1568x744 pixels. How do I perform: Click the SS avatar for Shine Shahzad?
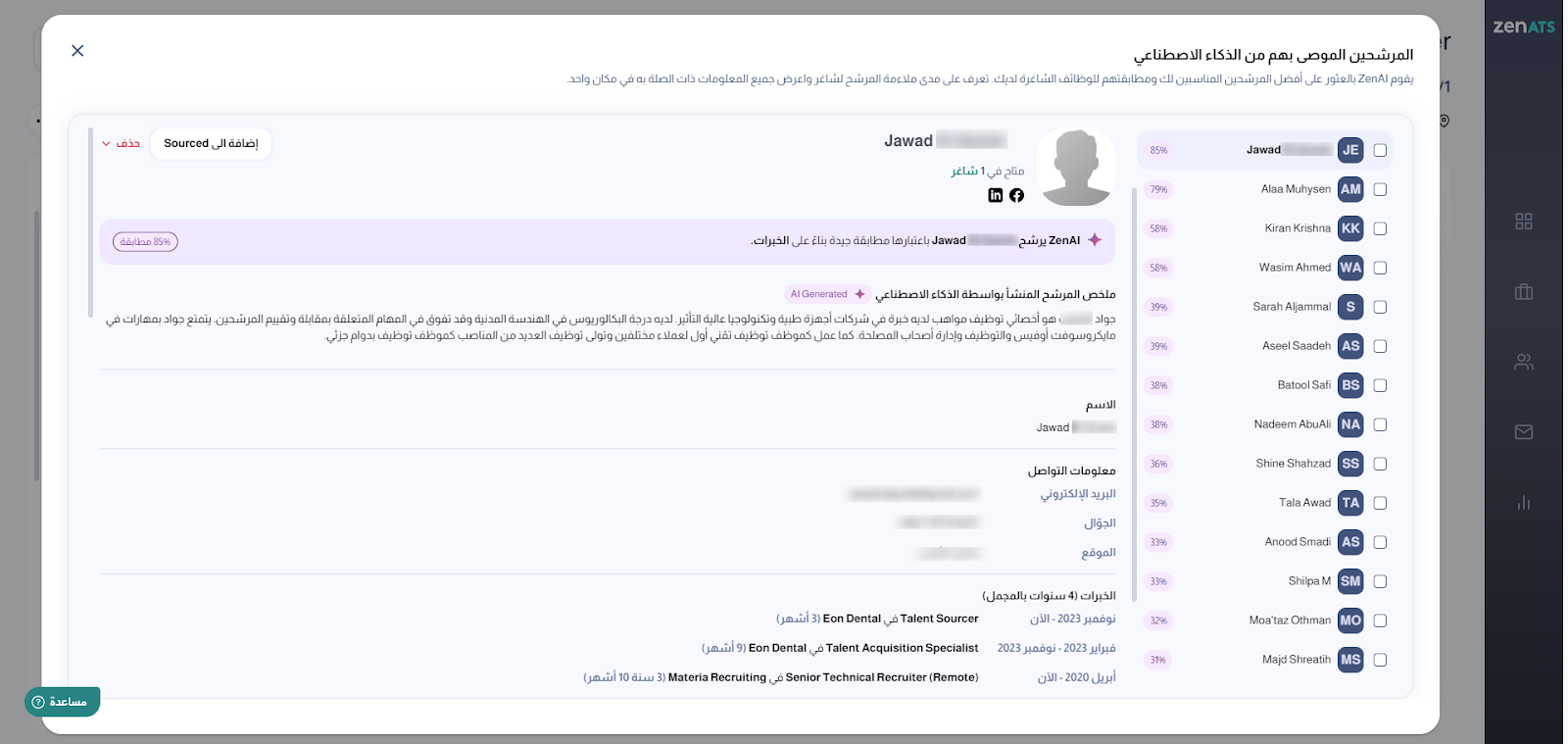pyautogui.click(x=1350, y=464)
